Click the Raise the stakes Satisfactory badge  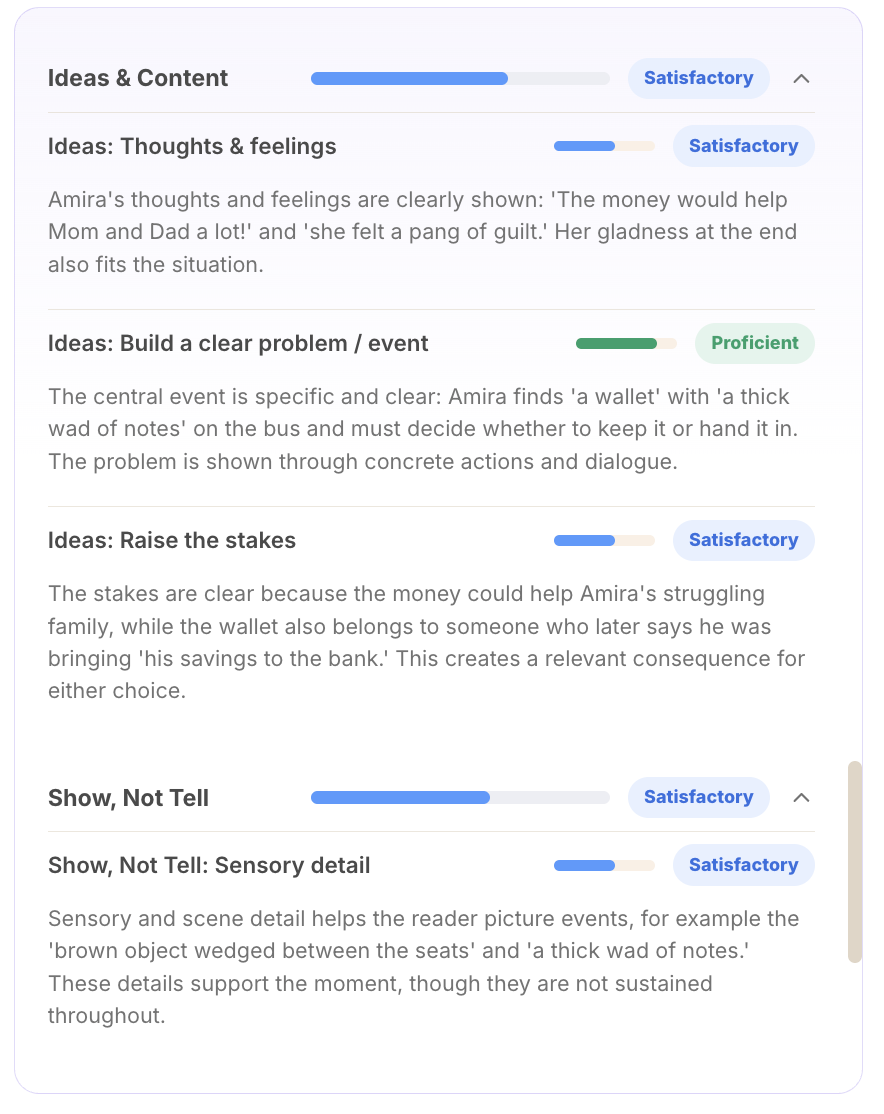pos(743,540)
